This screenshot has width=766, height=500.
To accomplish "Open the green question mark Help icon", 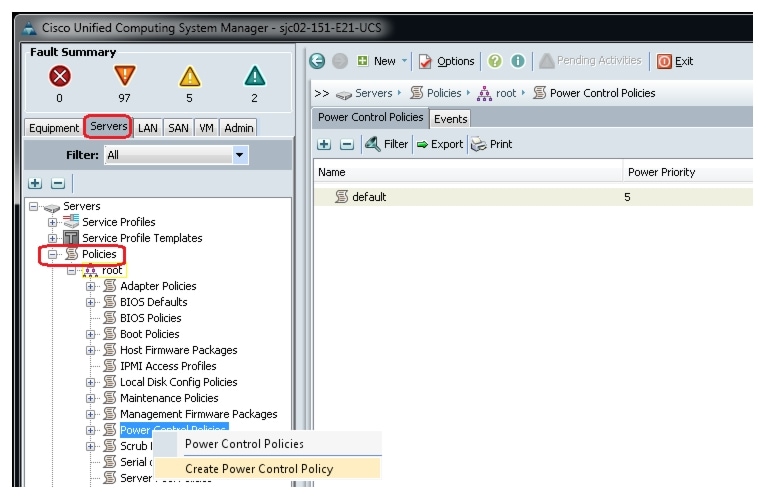I will (x=495, y=61).
